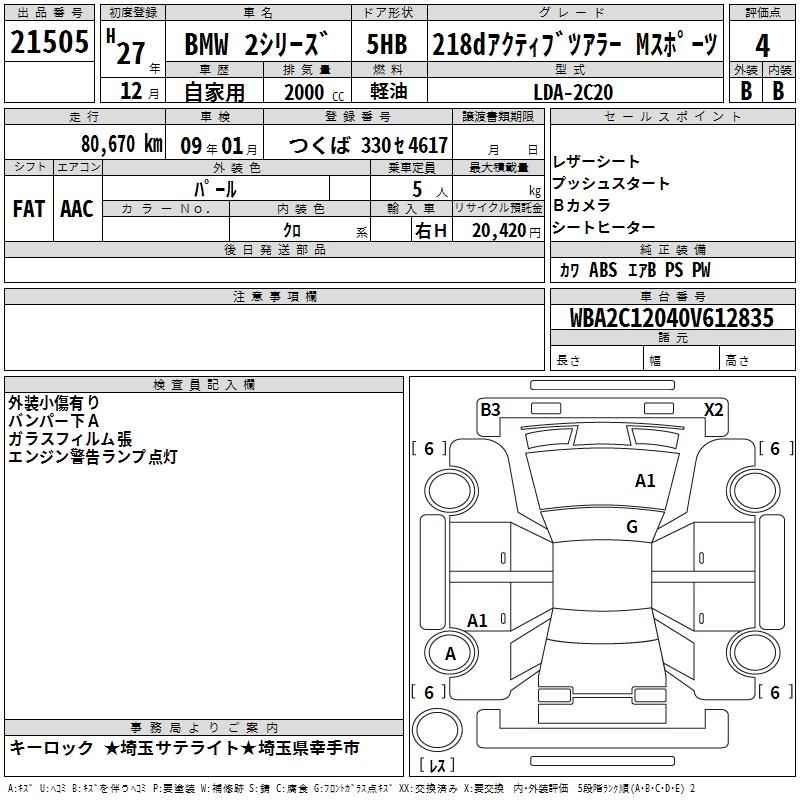Click the G mark on the windshield
The width and height of the screenshot is (800, 800).
pos(632,527)
